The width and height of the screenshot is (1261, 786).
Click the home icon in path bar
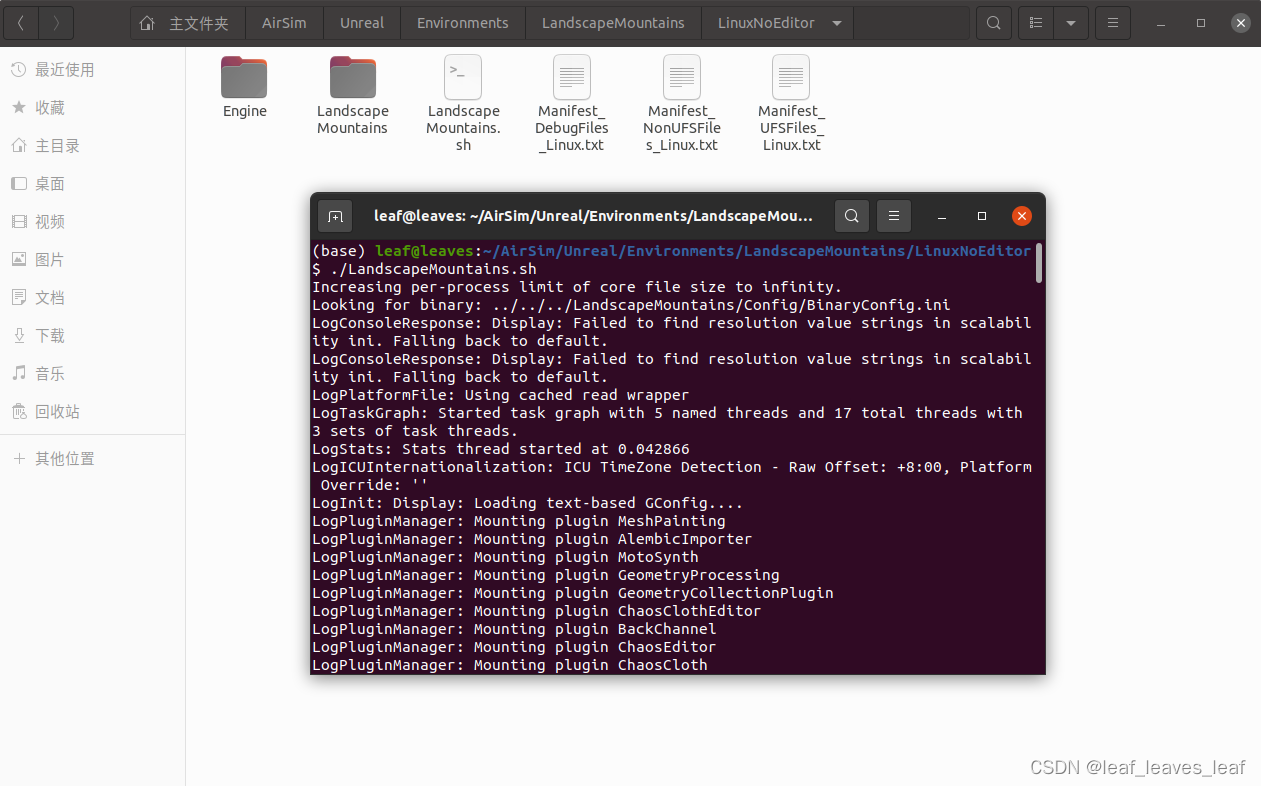(x=147, y=23)
